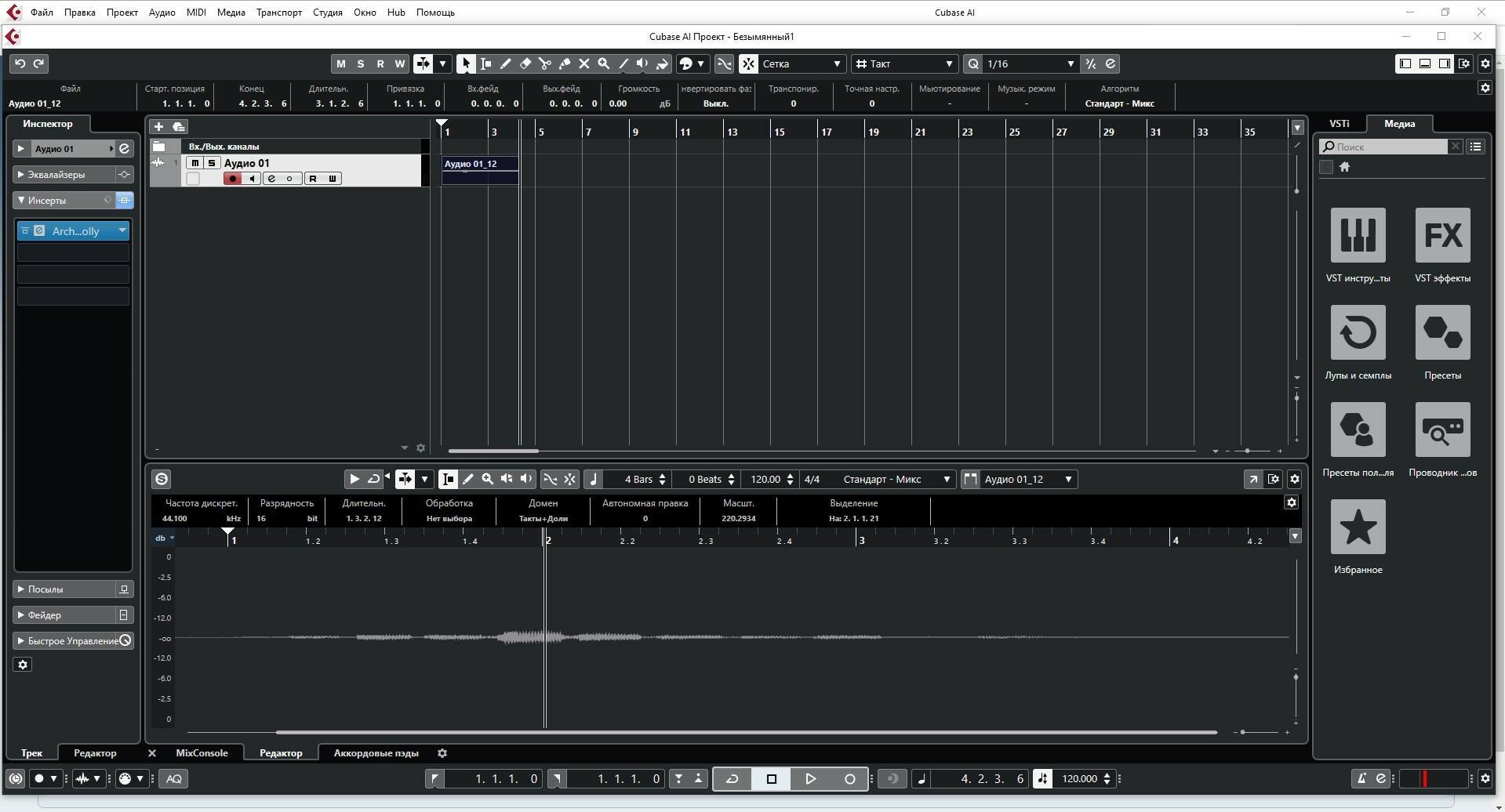Screen dimensions: 1505x812
Task: Select the Draw pencil tool
Action: (x=505, y=63)
